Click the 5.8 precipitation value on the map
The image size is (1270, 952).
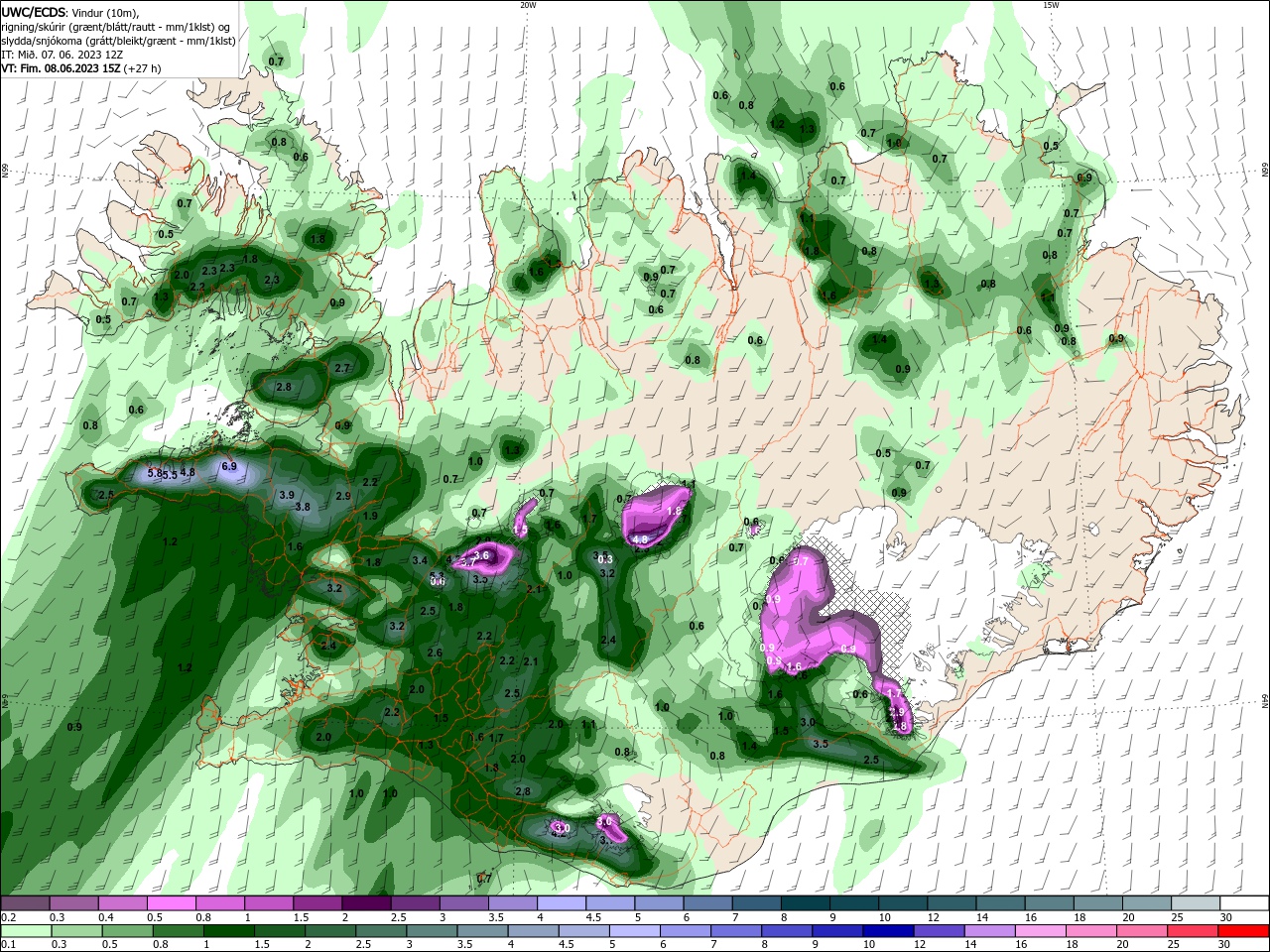(154, 474)
